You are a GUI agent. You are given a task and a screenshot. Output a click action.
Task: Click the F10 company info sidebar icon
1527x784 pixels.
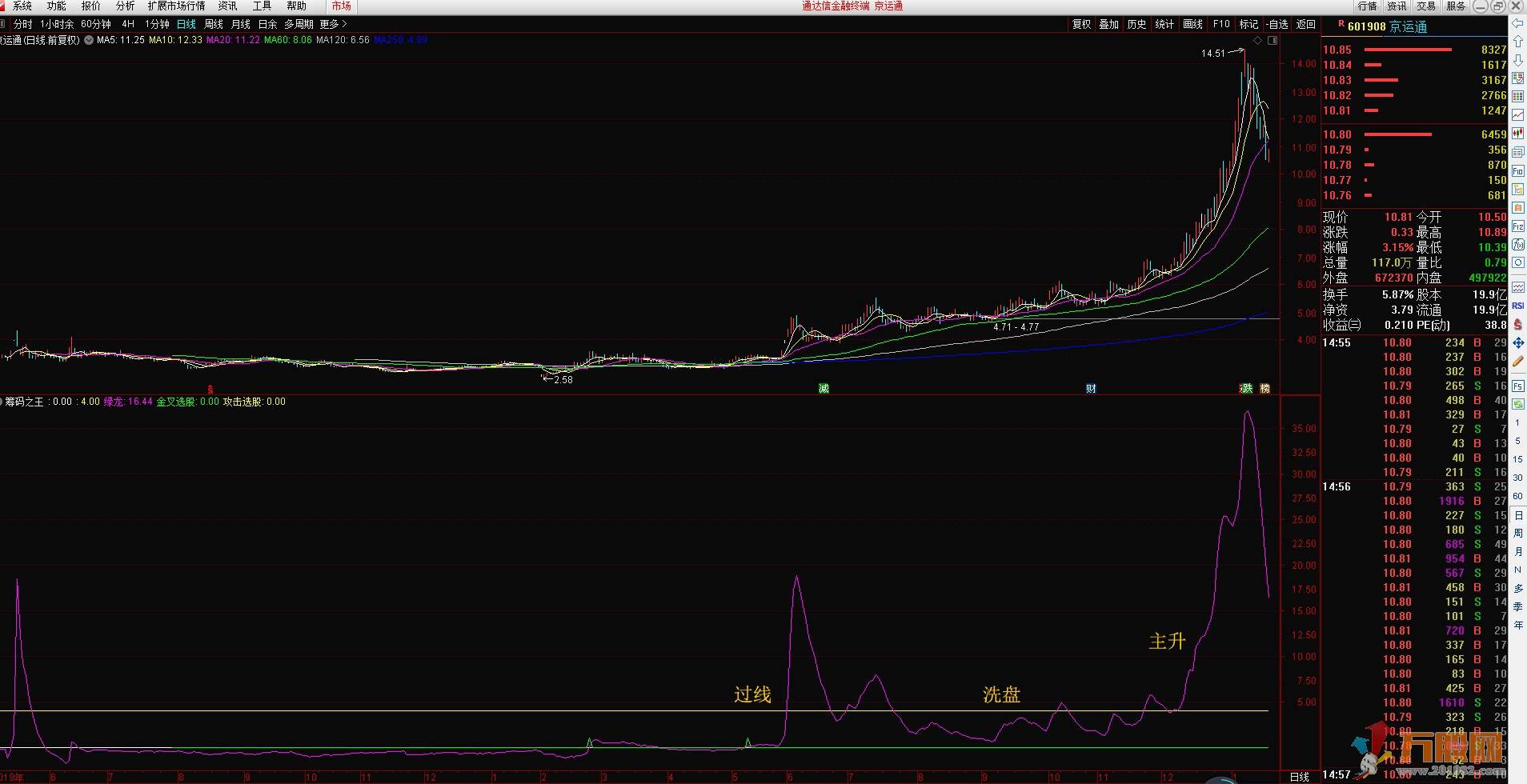tap(1518, 170)
